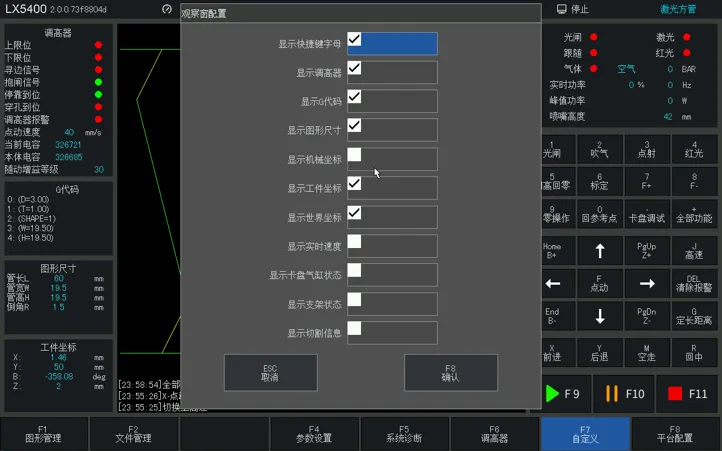This screenshot has width=722, height=451.
Task: Click the 2 吹气 key button
Action: (600, 149)
